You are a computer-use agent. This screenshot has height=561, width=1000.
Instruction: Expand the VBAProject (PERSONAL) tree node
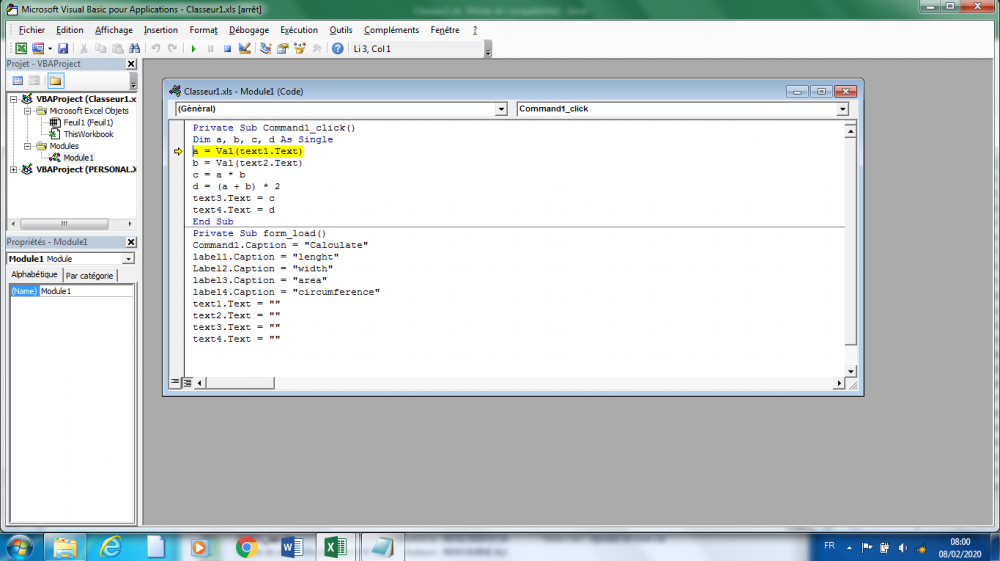[x=14, y=170]
